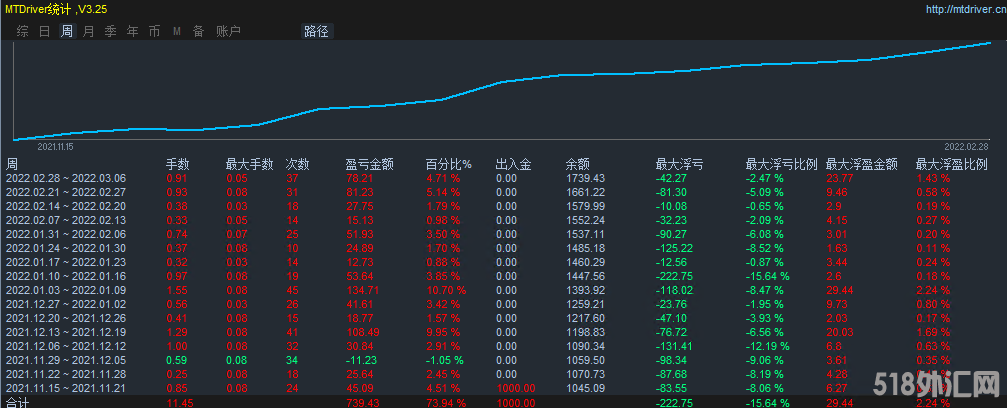Open the 月 monthly statistics tab
This screenshot has width=1007, height=408.
pos(88,31)
